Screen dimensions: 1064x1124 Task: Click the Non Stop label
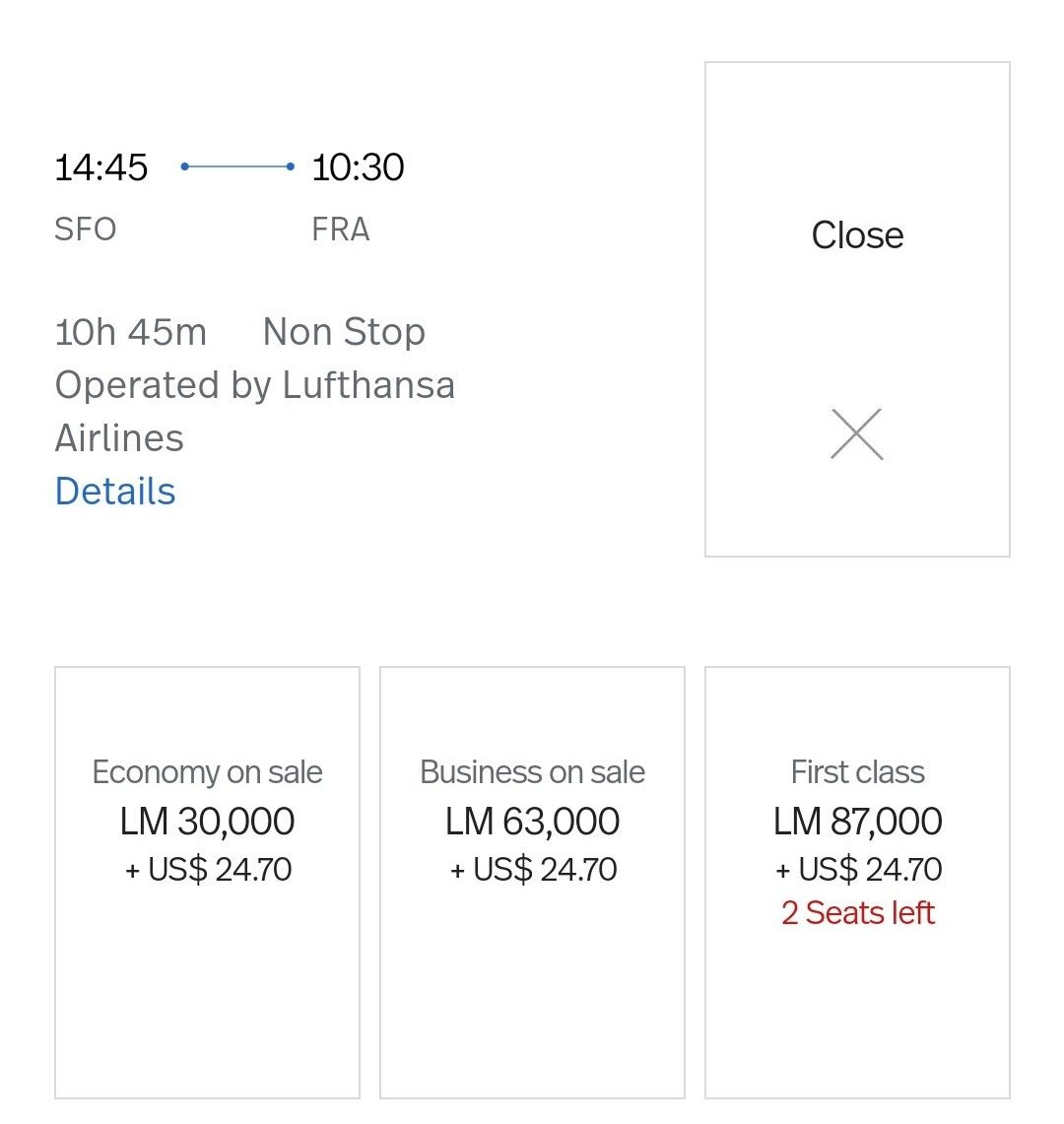coord(344,332)
